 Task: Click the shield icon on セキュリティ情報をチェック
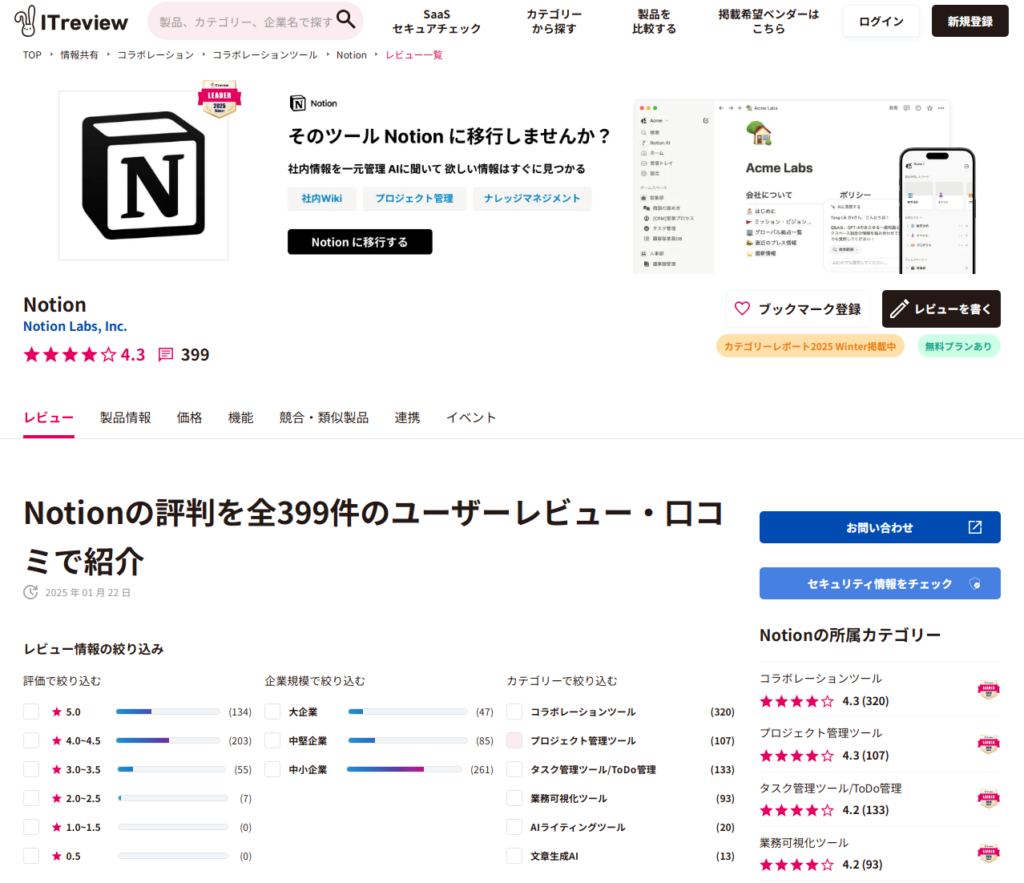click(x=975, y=583)
